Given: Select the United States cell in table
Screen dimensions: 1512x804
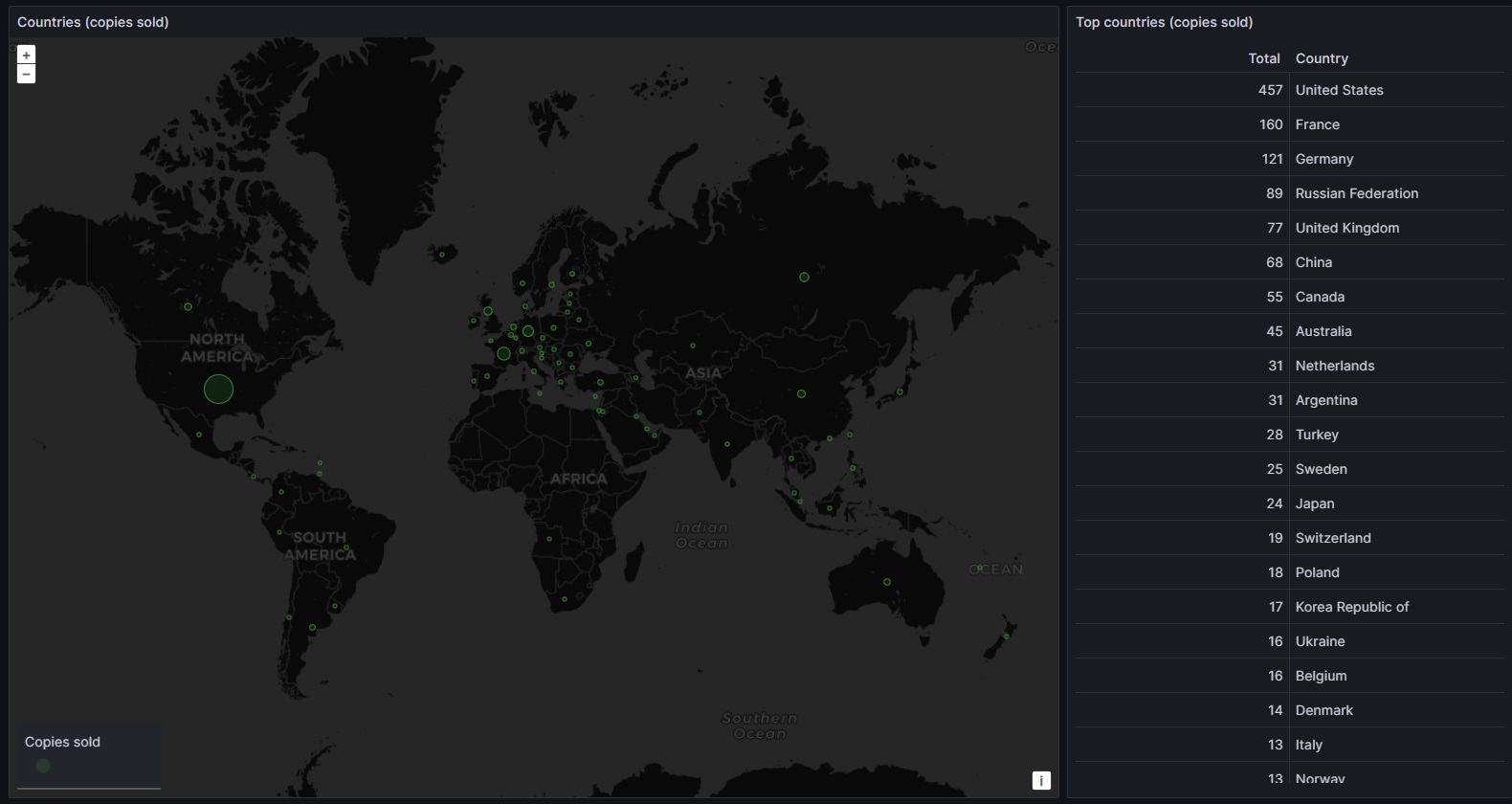Looking at the screenshot, I should click(x=1396, y=90).
